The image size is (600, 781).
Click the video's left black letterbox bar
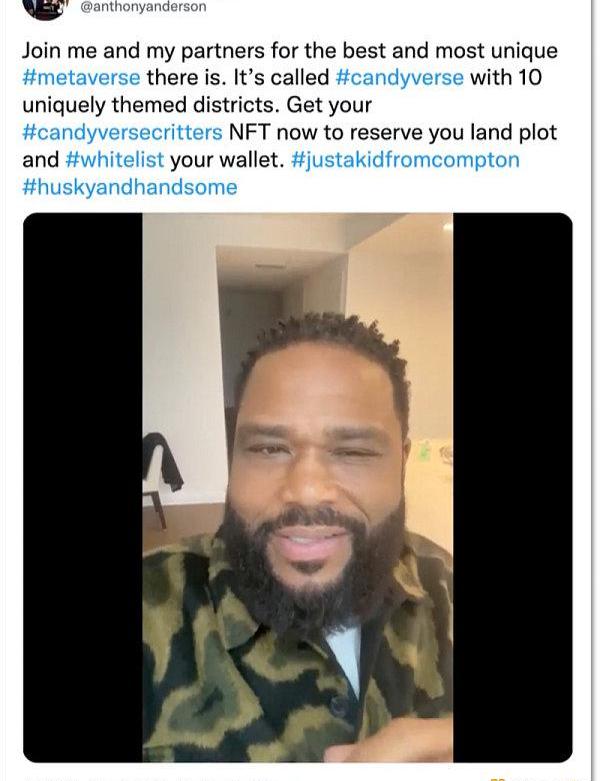pyautogui.click(x=83, y=487)
